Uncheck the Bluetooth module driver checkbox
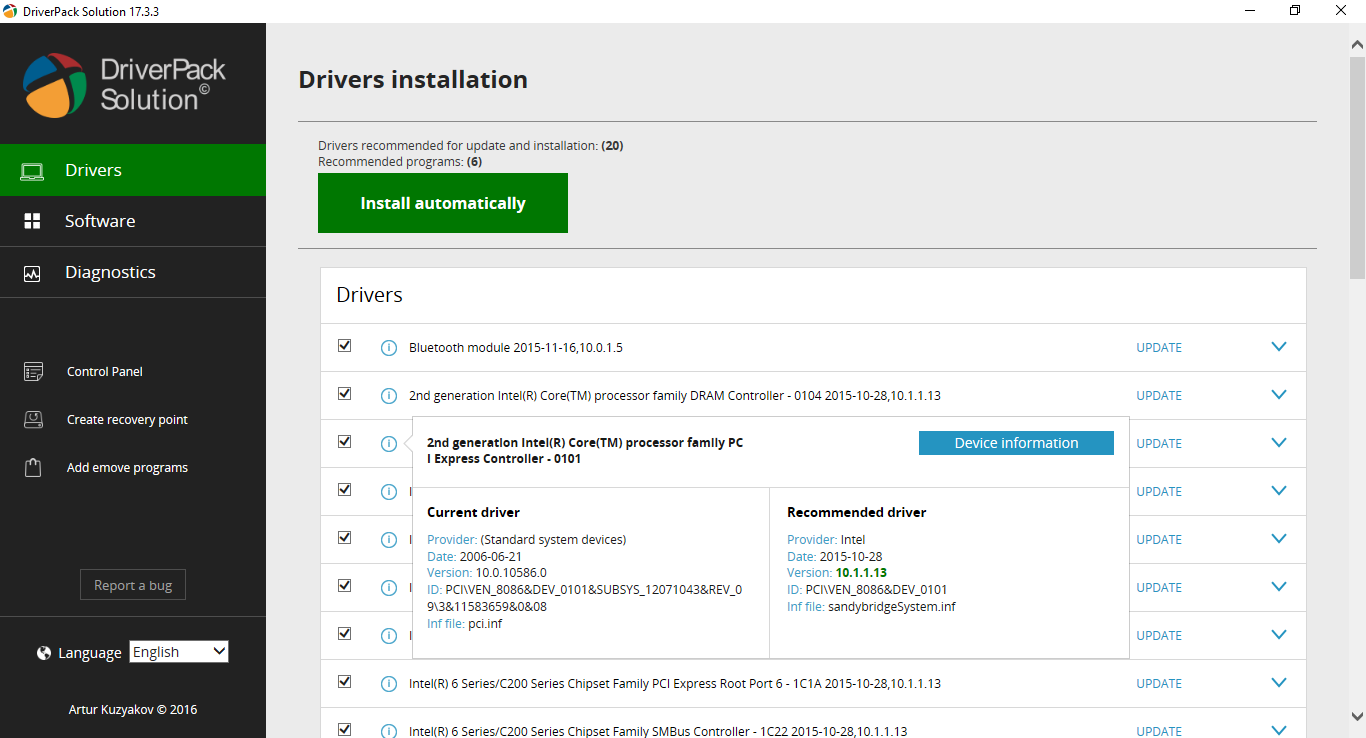This screenshot has height=738, width=1366. (x=345, y=346)
